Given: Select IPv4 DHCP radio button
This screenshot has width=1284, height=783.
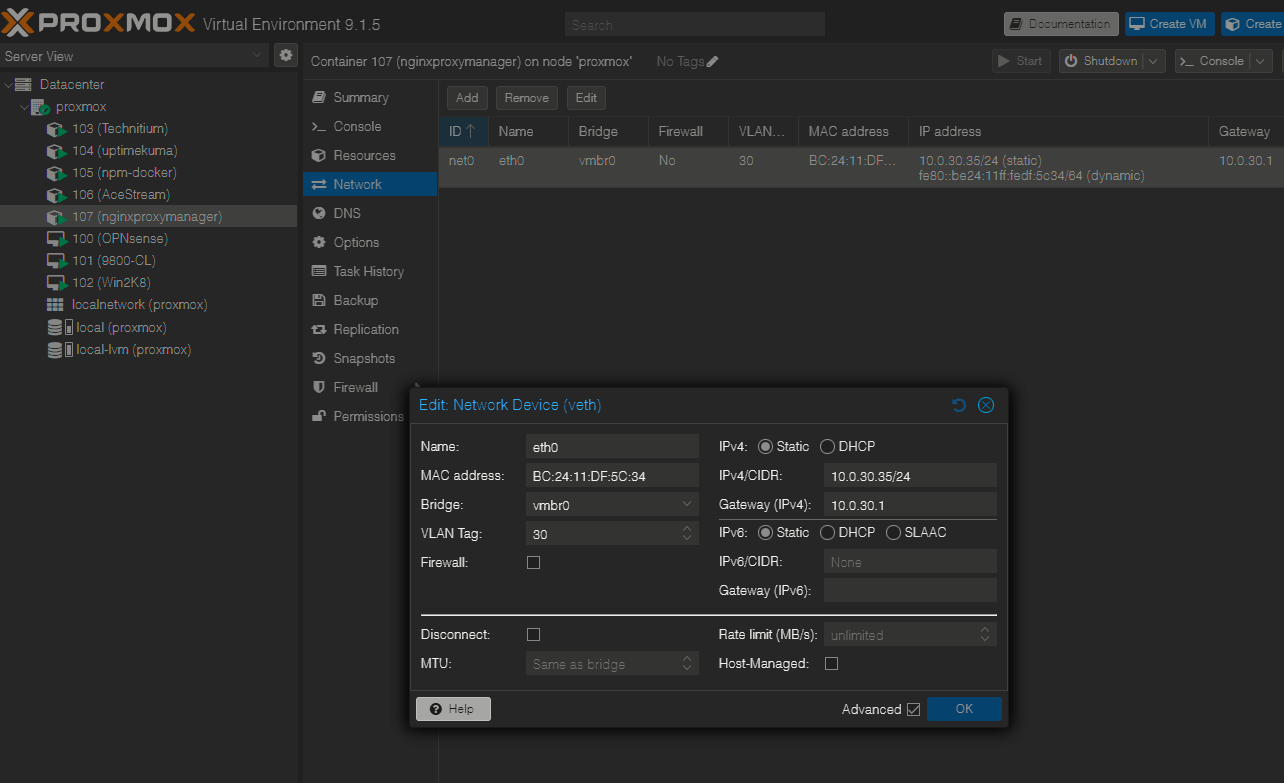Looking at the screenshot, I should 827,447.
